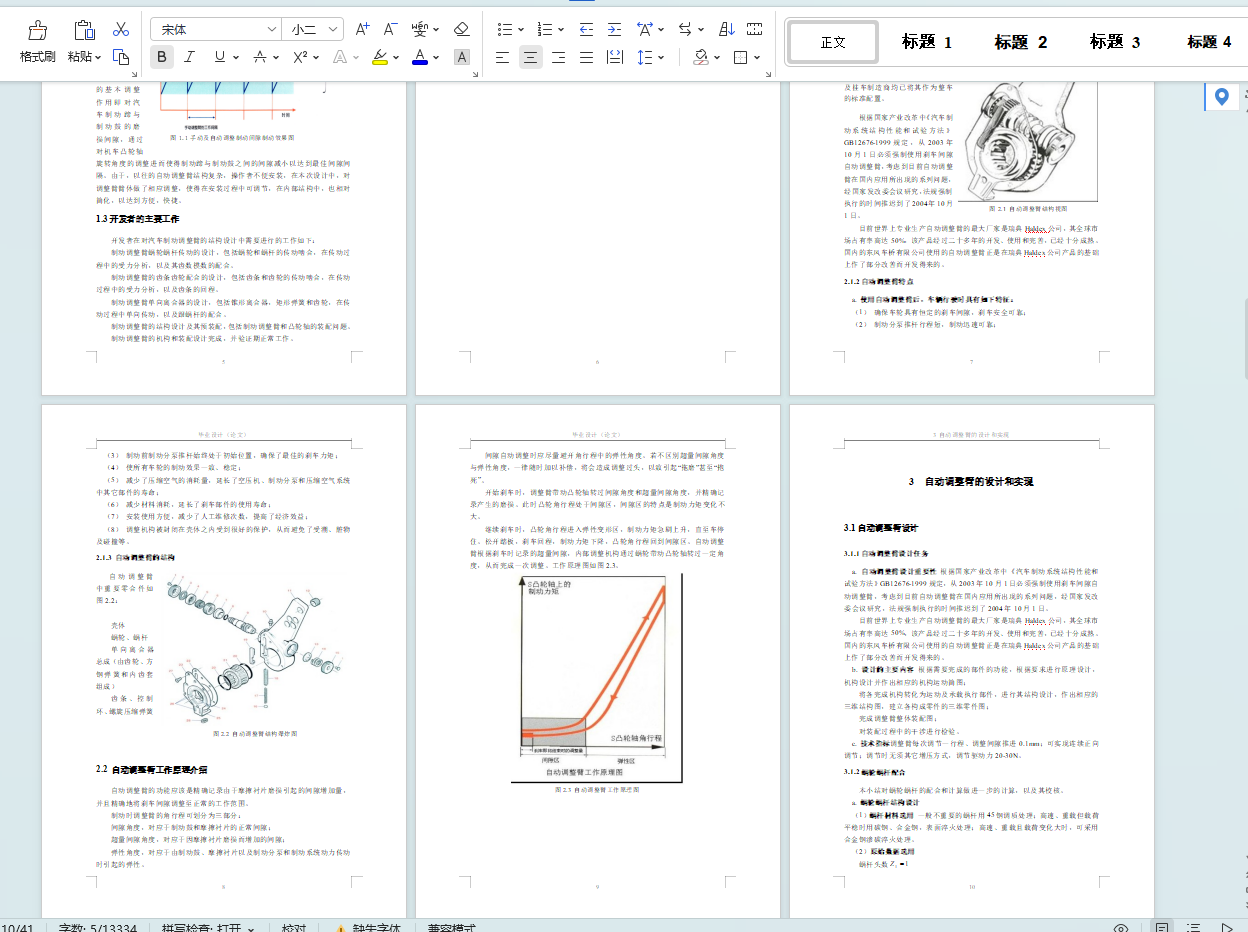
Task: Toggle Italic formatting
Action: coord(189,57)
